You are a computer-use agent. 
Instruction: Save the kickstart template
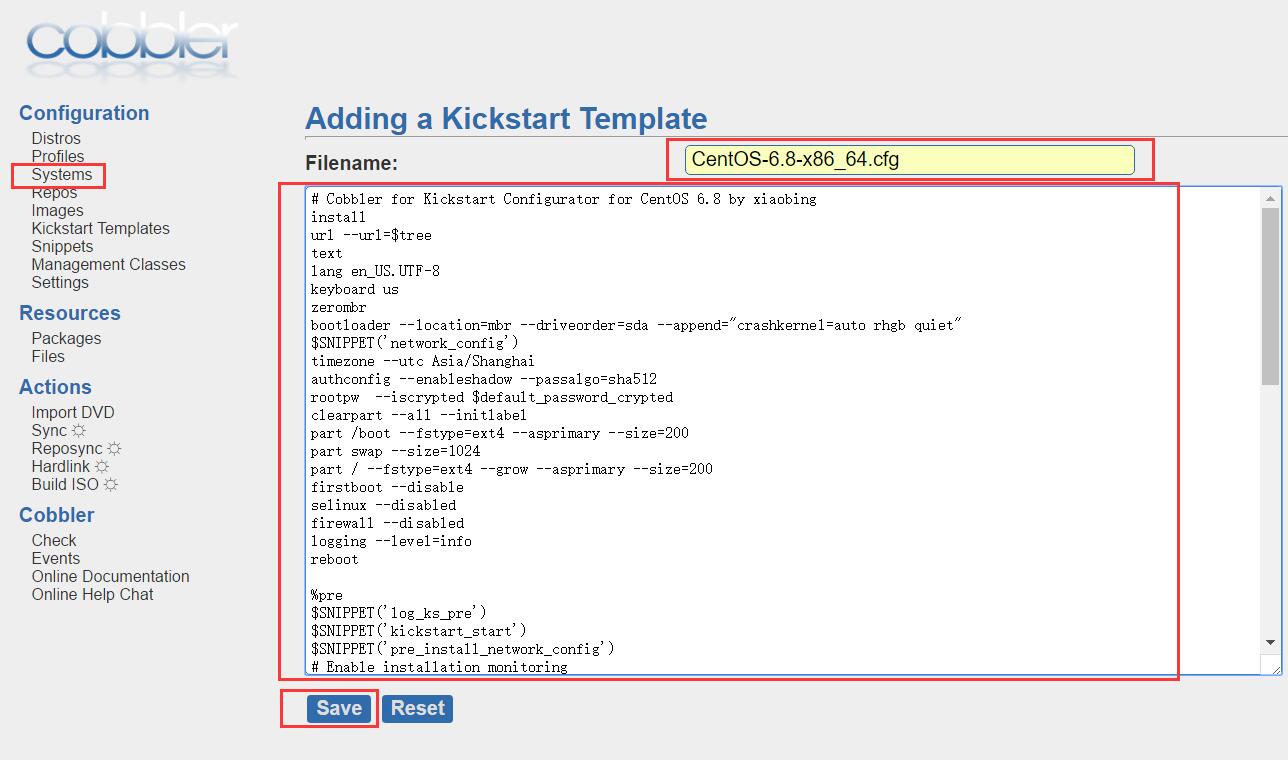pyautogui.click(x=339, y=708)
